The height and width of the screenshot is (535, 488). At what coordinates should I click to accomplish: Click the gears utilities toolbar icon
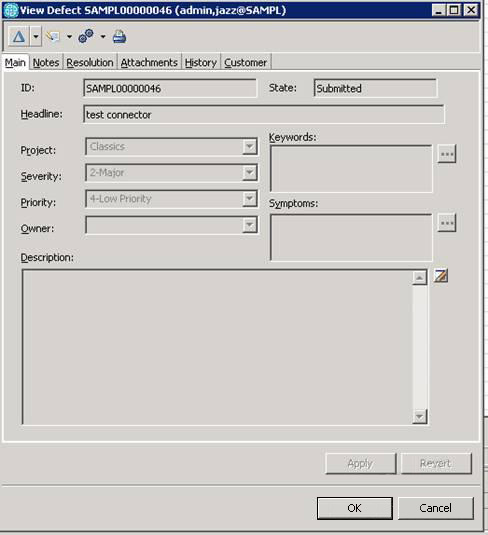86,36
